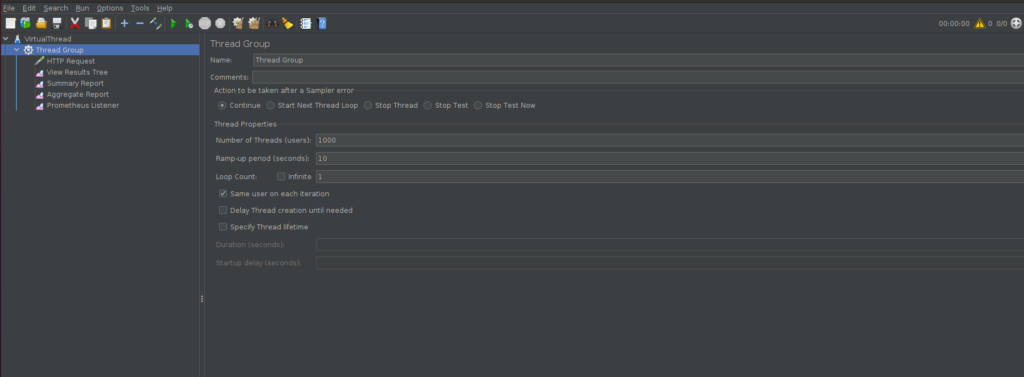
Task: Uncheck Same user on each iteration
Action: click(223, 193)
